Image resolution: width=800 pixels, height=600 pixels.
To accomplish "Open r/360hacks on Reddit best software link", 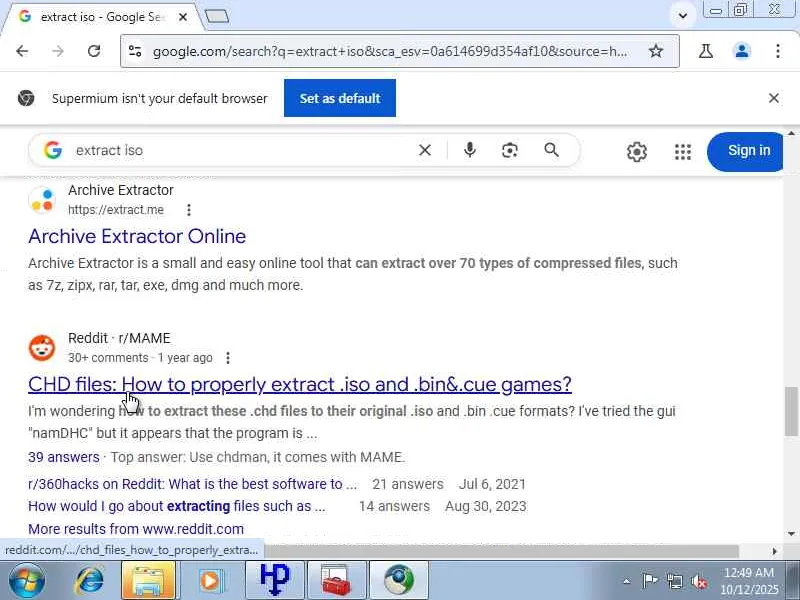I will [193, 484].
